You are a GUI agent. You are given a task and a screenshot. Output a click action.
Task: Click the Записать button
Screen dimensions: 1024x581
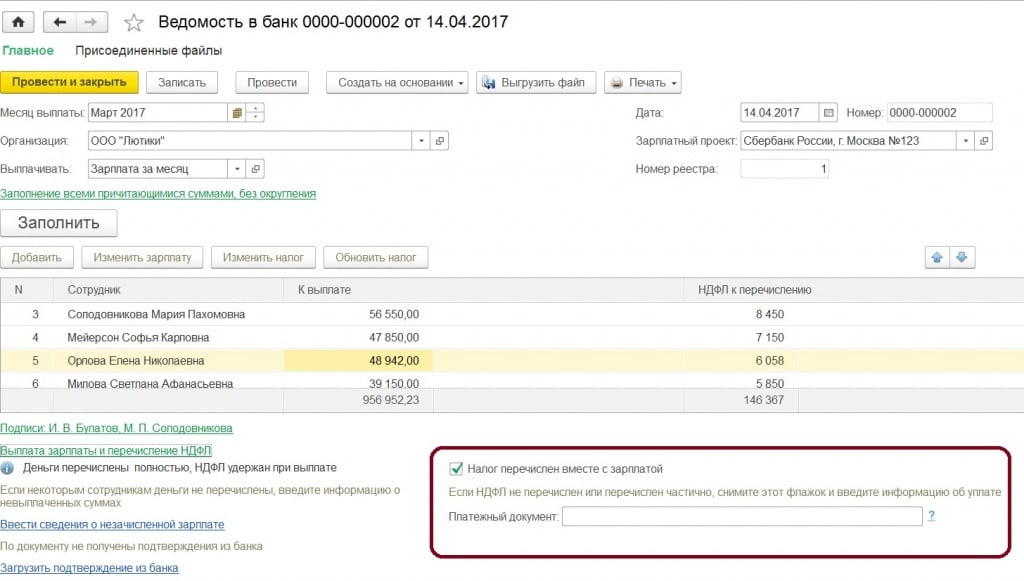point(182,83)
